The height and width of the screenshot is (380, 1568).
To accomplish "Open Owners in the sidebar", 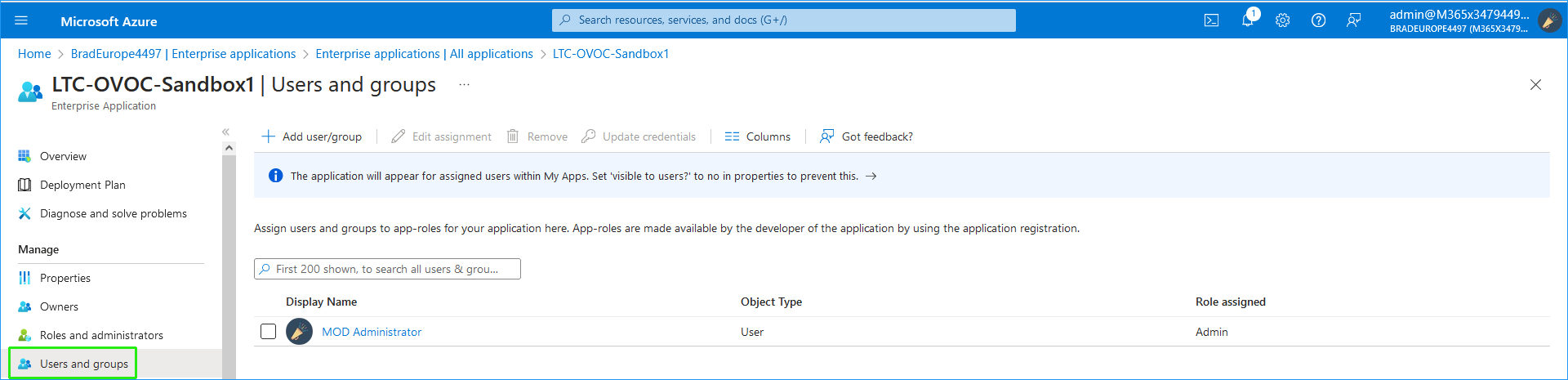I will [59, 306].
